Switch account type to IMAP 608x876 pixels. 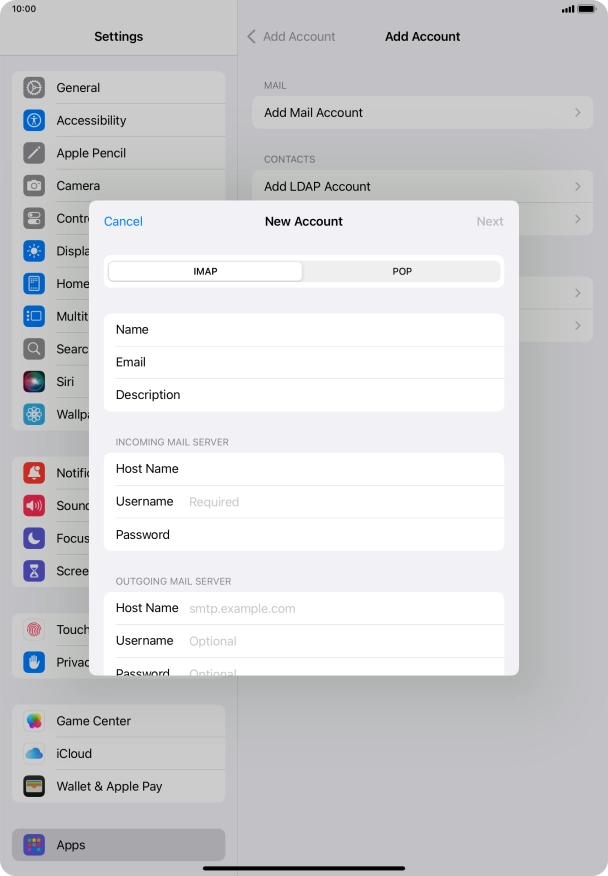point(205,271)
